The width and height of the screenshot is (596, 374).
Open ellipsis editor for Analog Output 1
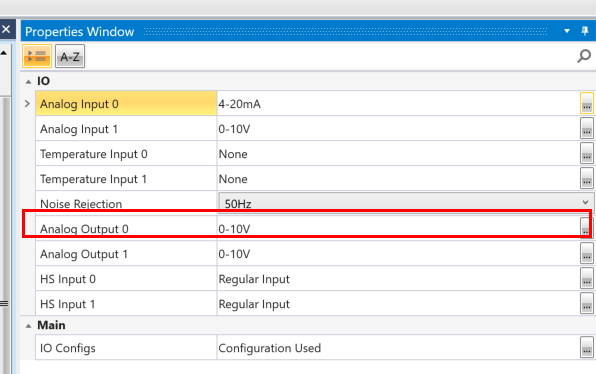(587, 253)
